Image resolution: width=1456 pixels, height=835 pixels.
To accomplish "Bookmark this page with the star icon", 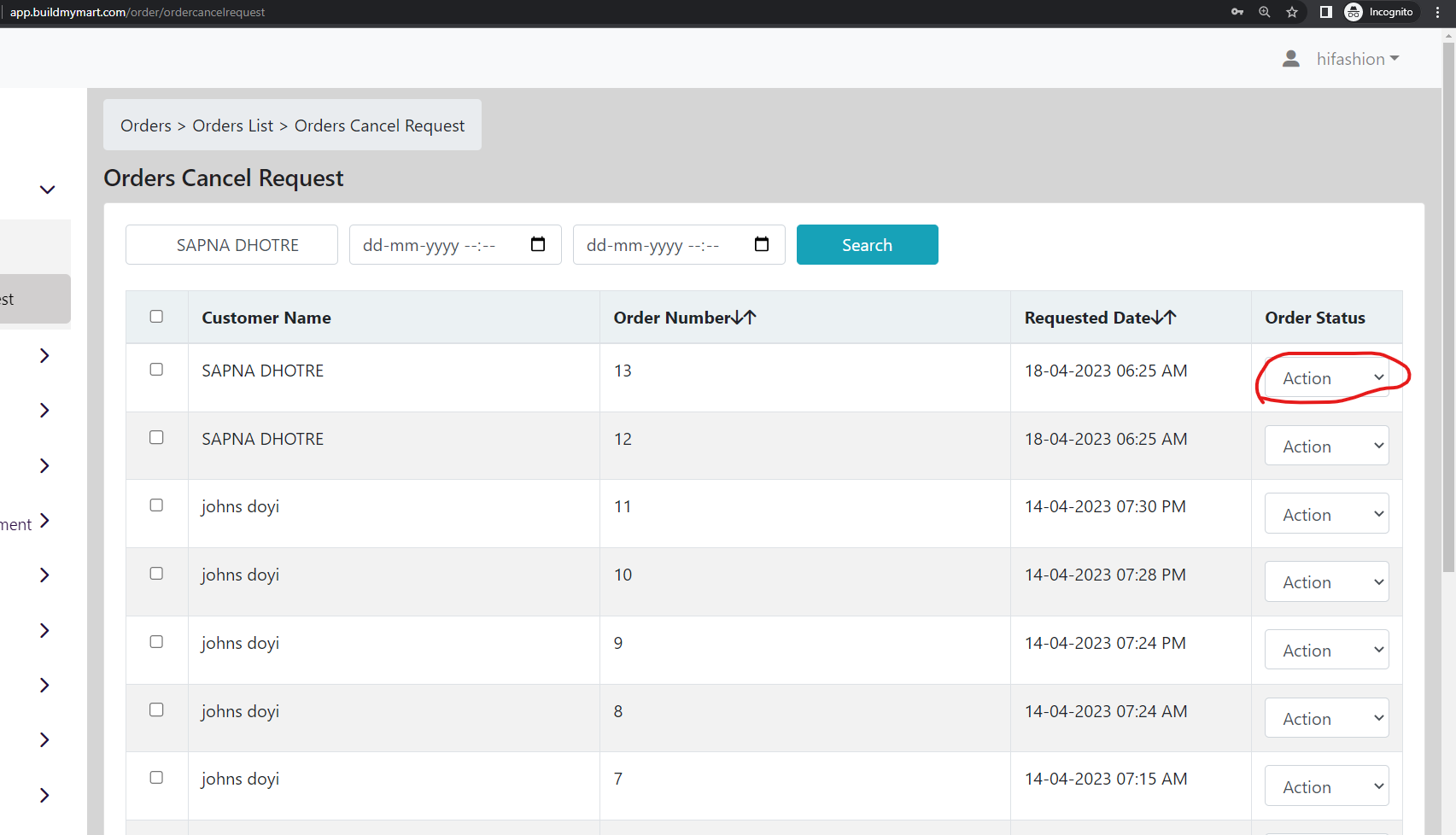I will [x=1292, y=12].
